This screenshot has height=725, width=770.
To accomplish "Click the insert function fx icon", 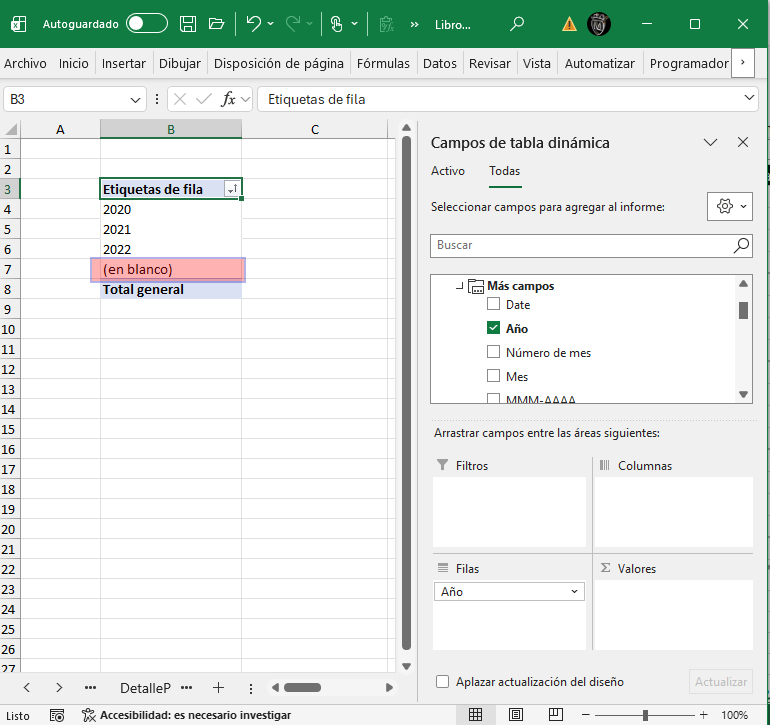I will 228,99.
